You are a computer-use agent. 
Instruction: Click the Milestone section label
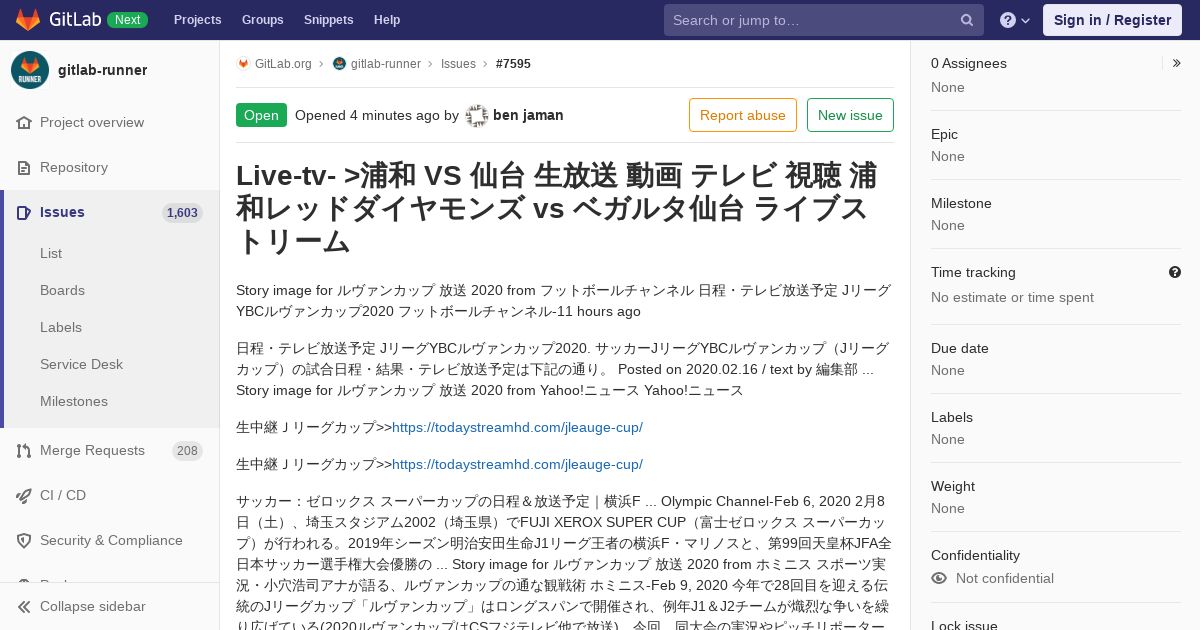[x=961, y=203]
